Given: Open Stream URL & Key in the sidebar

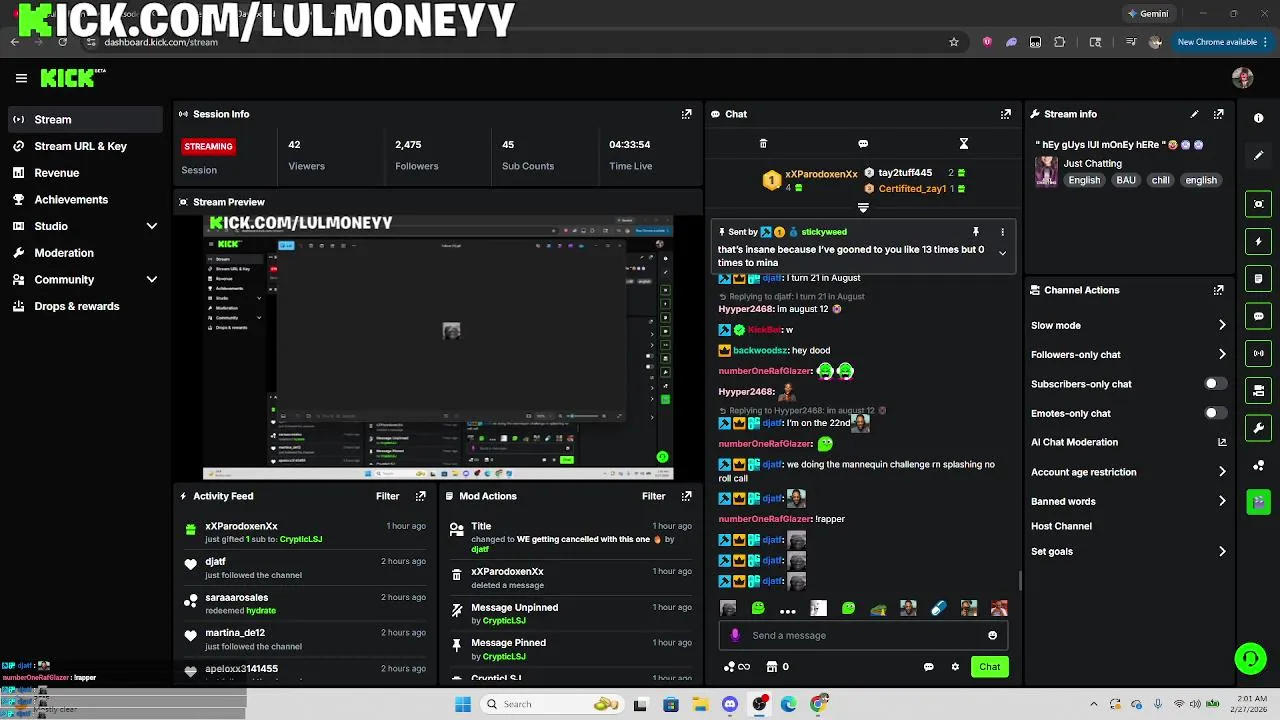Looking at the screenshot, I should (85, 146).
